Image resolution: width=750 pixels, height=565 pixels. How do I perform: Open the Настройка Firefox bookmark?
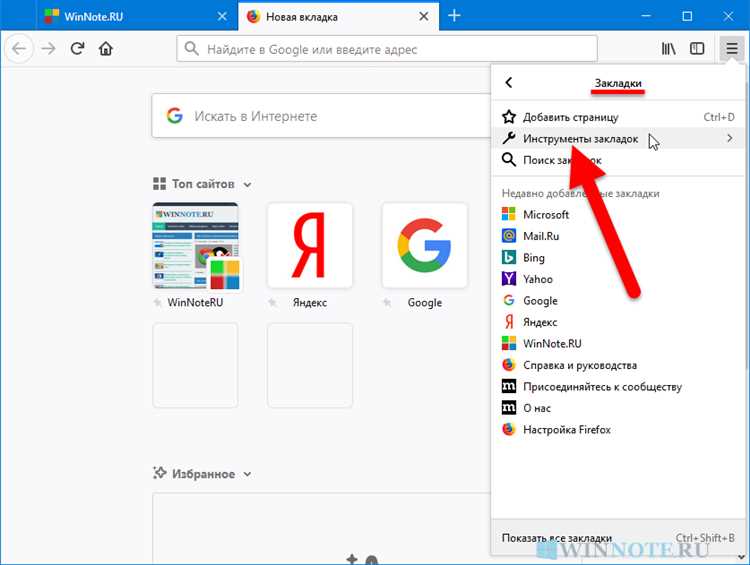[x=618, y=430]
